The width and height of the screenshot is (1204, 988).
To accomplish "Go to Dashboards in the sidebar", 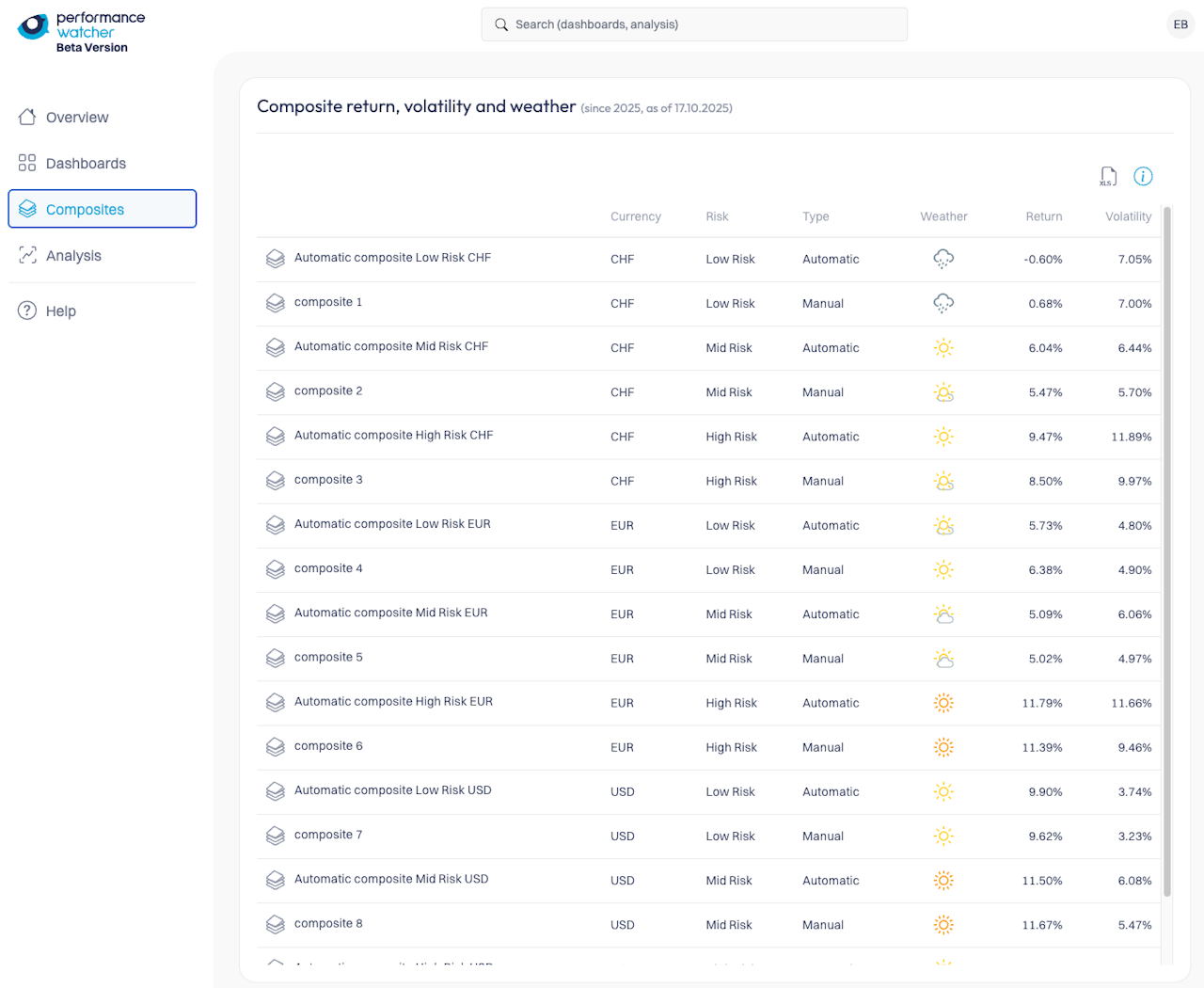I will [86, 164].
